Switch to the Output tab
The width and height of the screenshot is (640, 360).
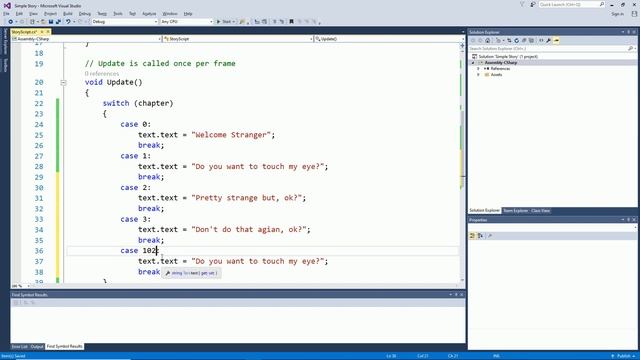(37, 347)
